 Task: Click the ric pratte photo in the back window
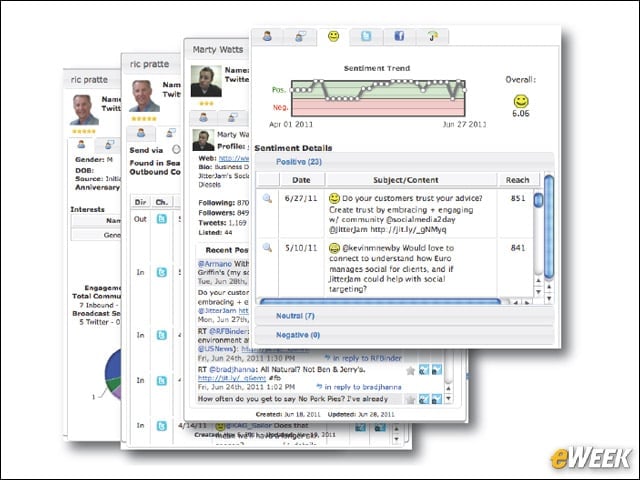pos(84,110)
